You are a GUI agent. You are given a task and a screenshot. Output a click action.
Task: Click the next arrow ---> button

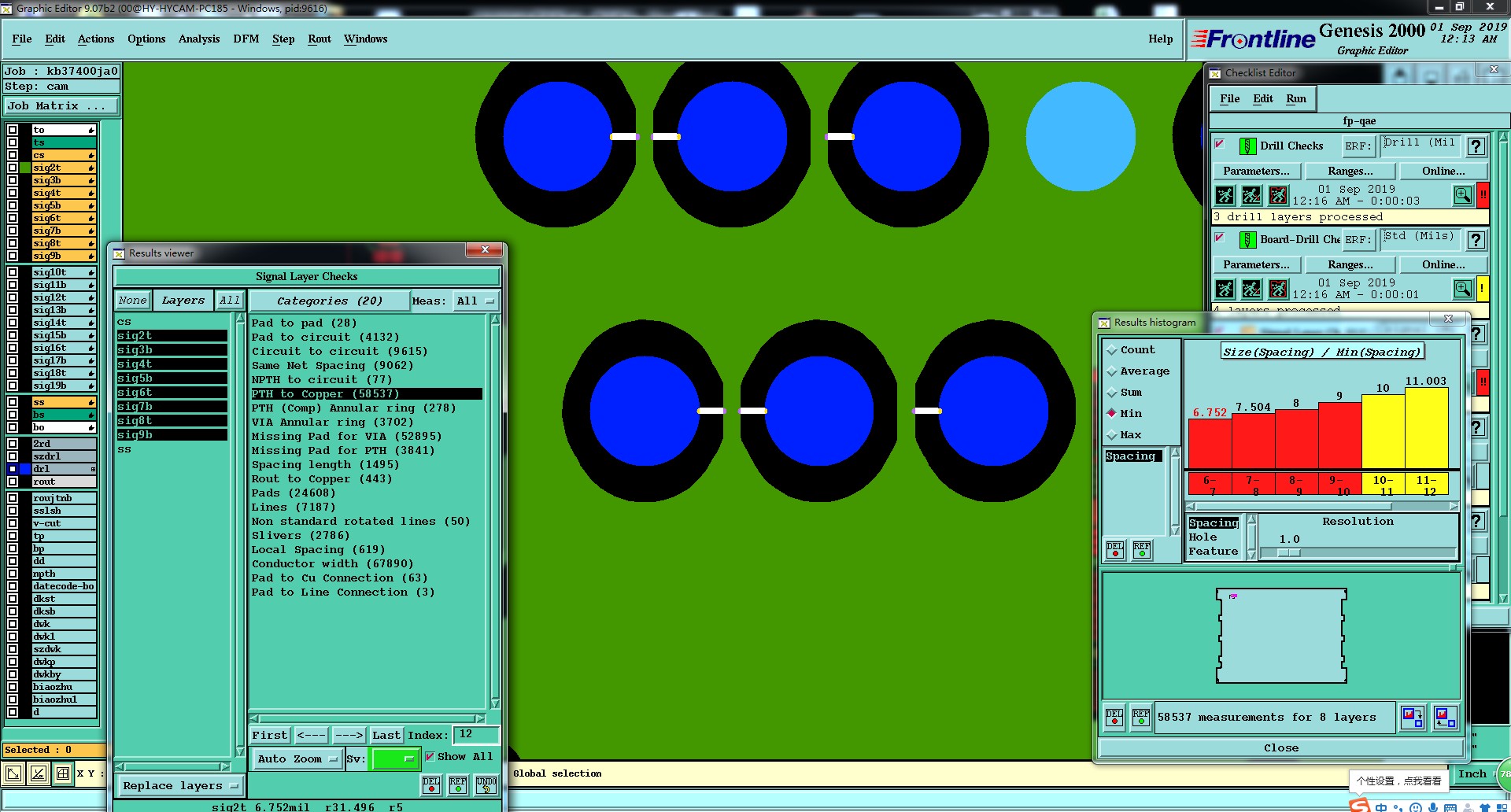coord(349,736)
